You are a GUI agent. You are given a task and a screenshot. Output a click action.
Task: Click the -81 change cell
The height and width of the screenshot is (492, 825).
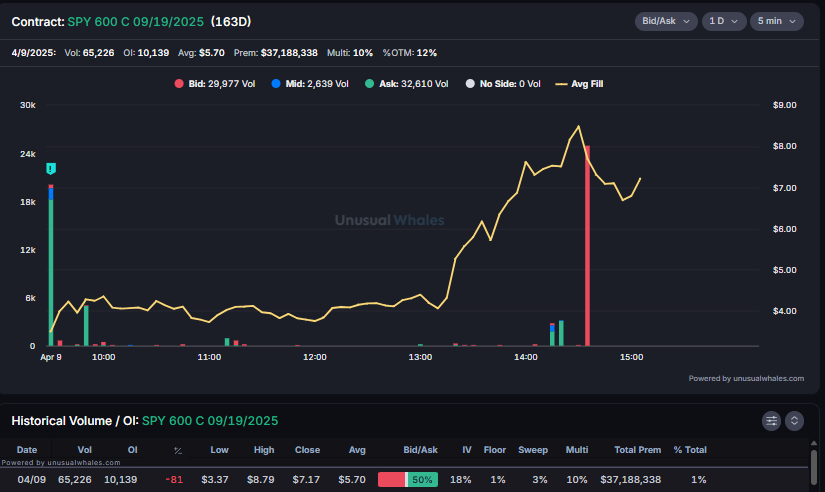174,479
